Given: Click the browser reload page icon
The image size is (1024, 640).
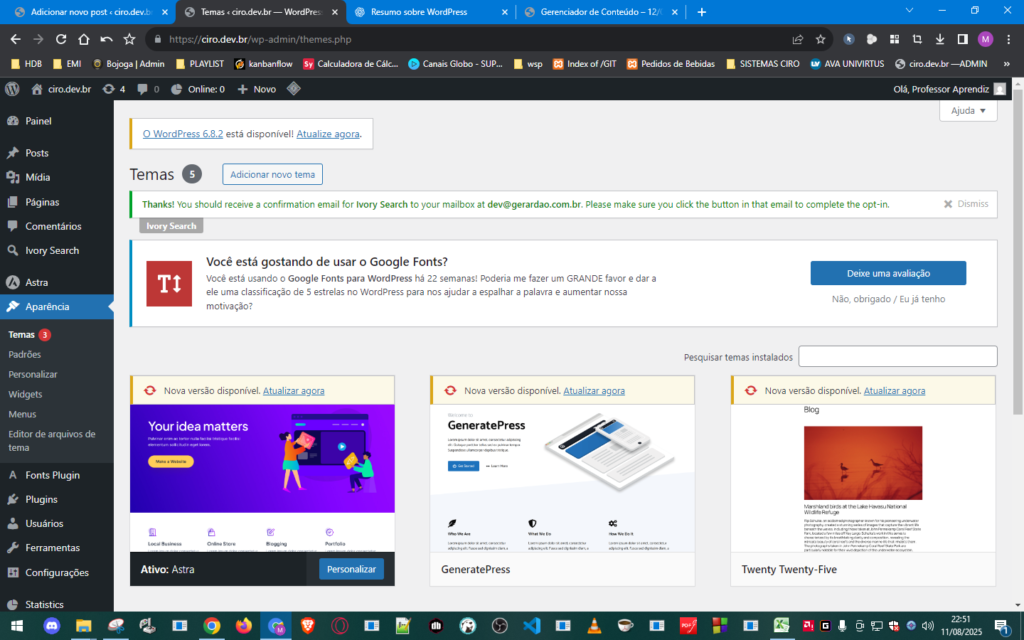Looking at the screenshot, I should point(61,39).
